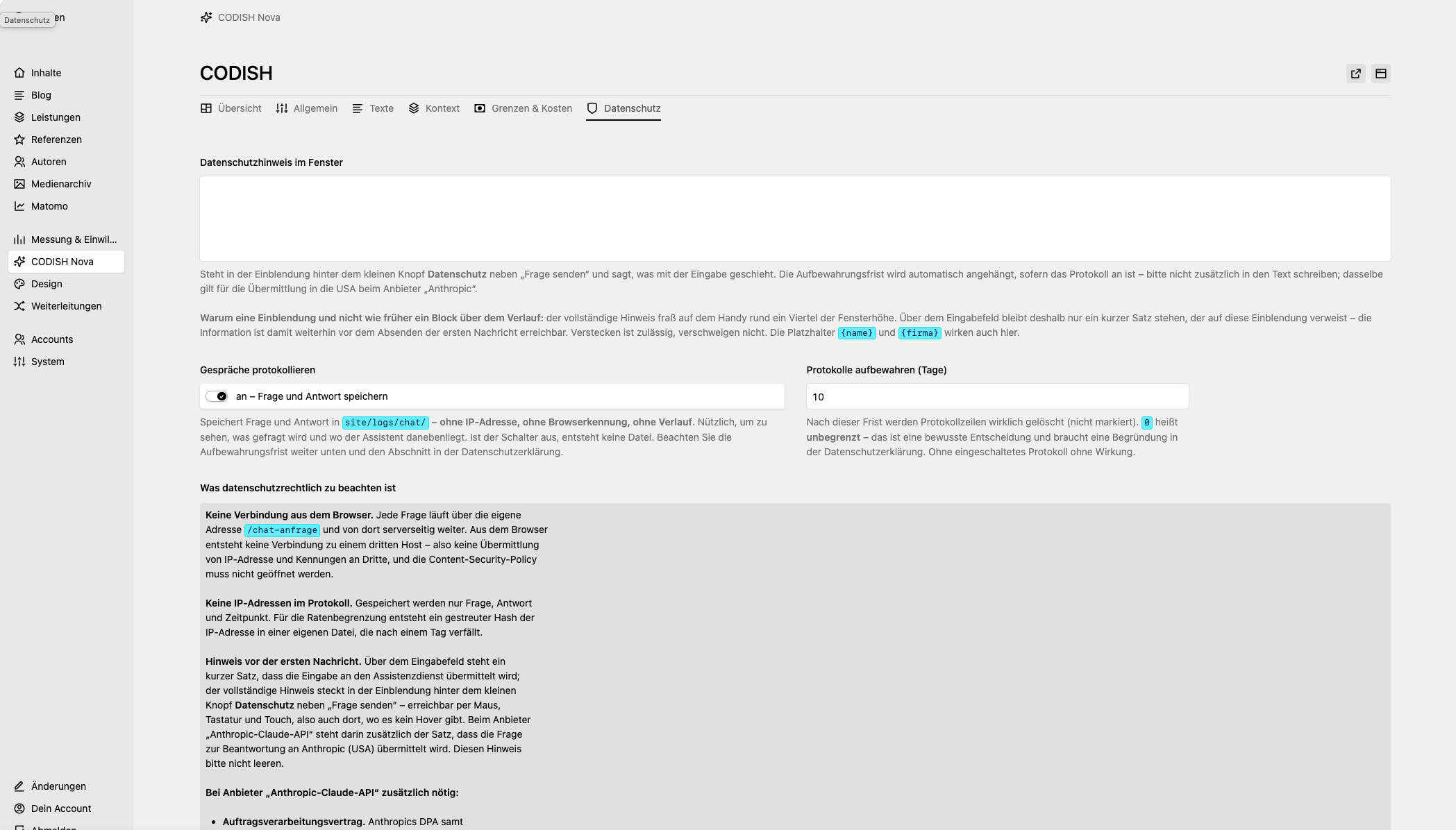Select the Datenschutz tab
Viewport: 1456px width, 830px height.
[x=624, y=108]
